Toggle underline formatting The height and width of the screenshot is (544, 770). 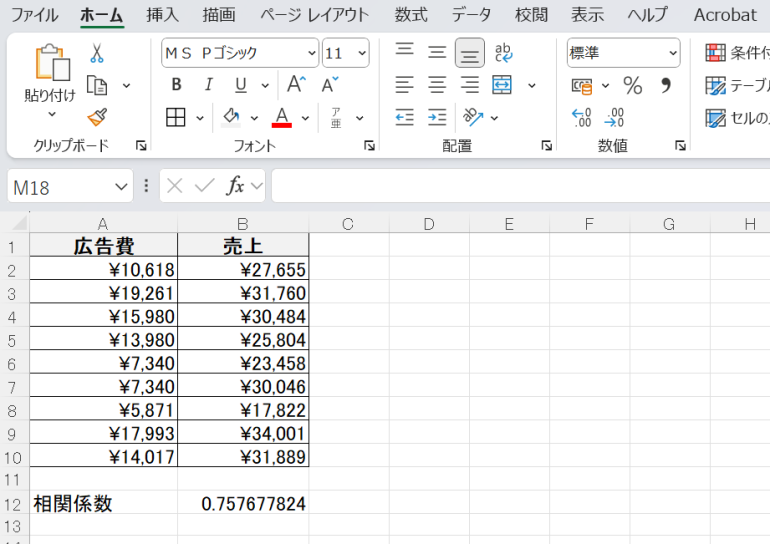coord(241,85)
